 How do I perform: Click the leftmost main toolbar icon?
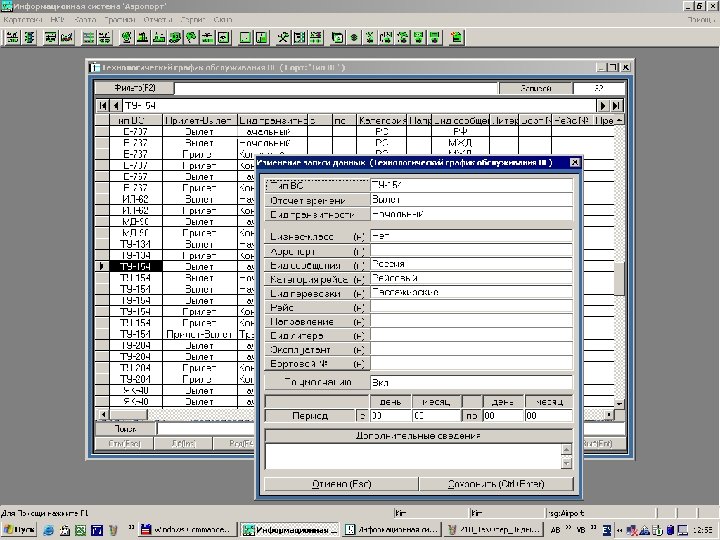[x=11, y=38]
